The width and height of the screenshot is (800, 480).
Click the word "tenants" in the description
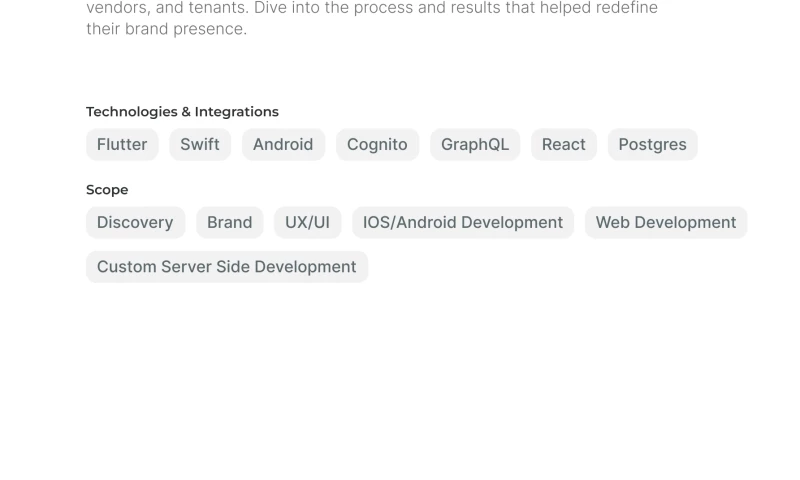click(x=217, y=8)
